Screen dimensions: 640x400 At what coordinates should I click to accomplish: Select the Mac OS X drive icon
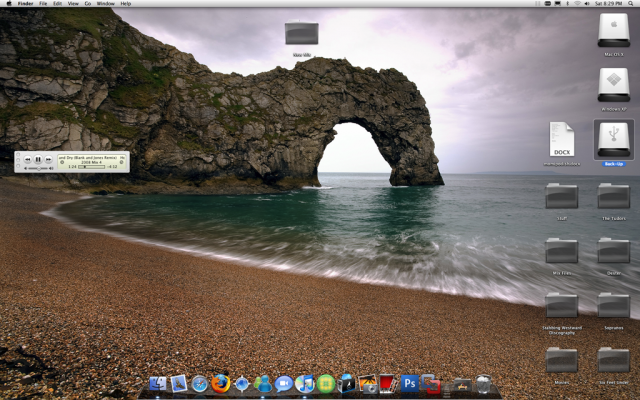tap(613, 31)
